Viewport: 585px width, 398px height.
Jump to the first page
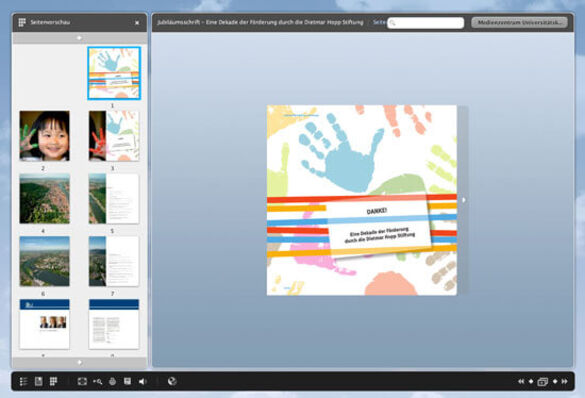click(x=521, y=381)
